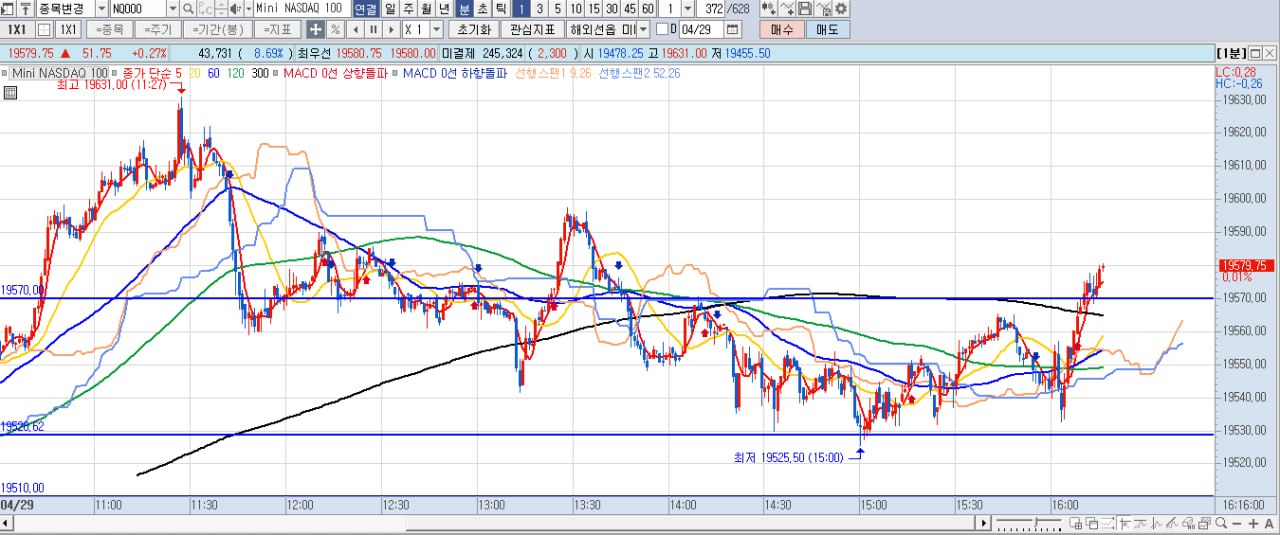Click the 초기화 reset button
1280x535 pixels.
point(473,29)
